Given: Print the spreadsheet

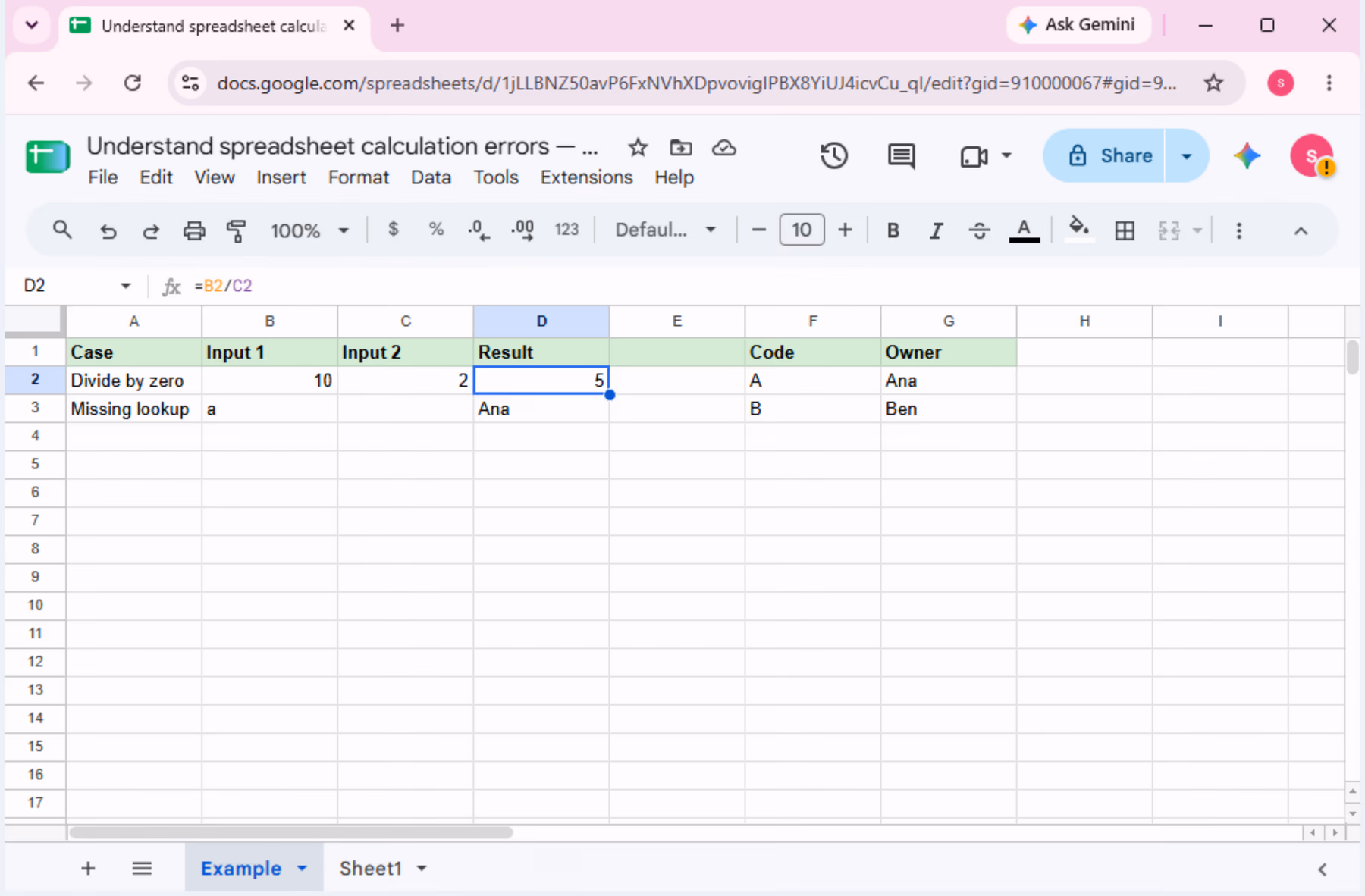Looking at the screenshot, I should tap(194, 230).
